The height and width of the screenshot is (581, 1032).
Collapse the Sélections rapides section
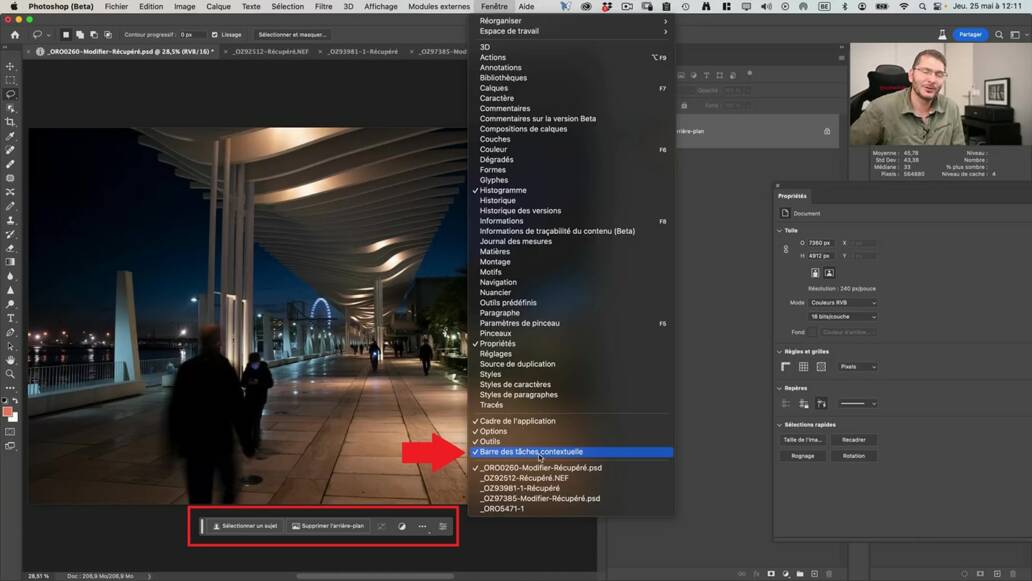[x=780, y=425]
